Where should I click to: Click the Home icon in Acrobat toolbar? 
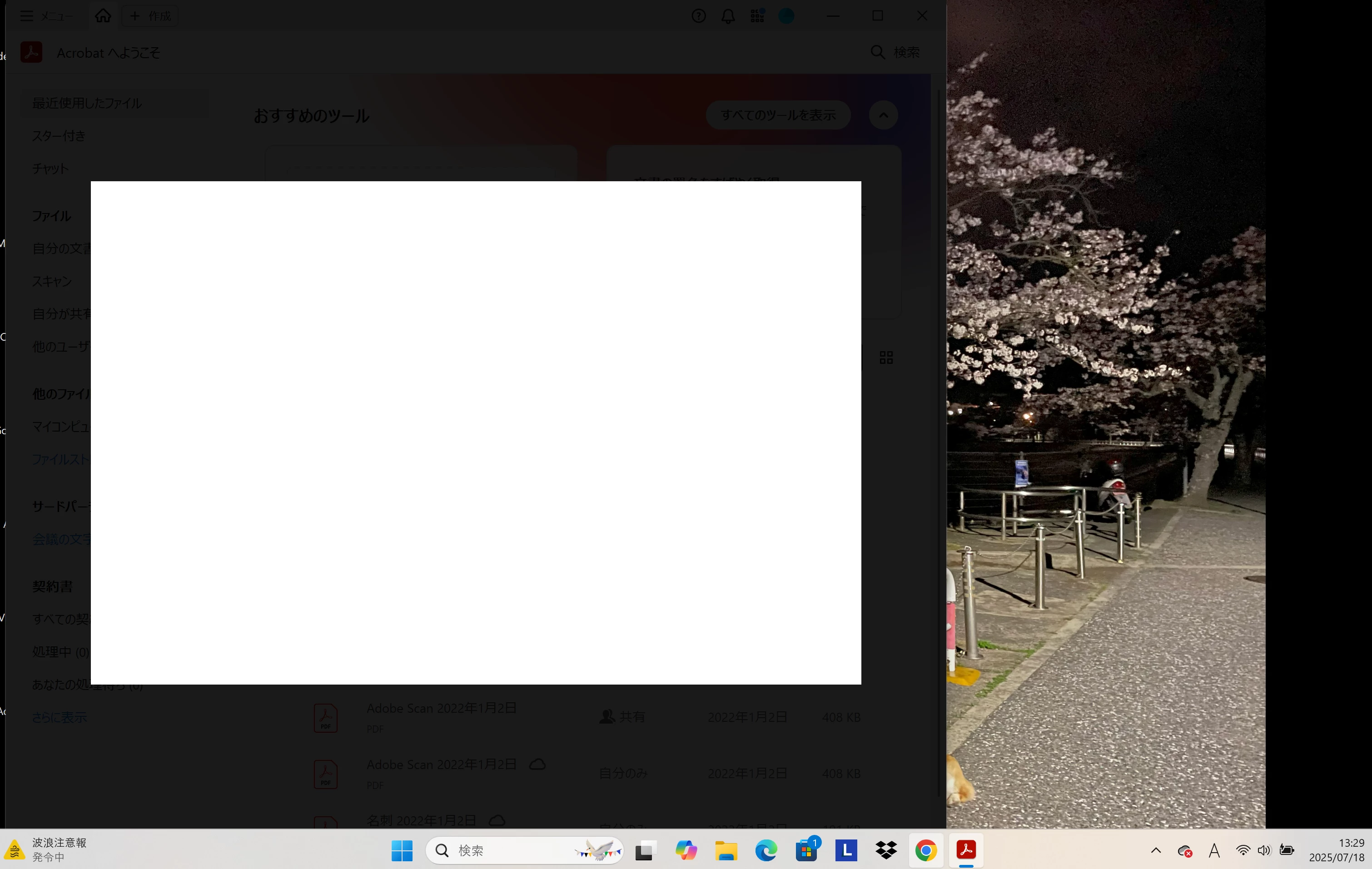[x=103, y=16]
